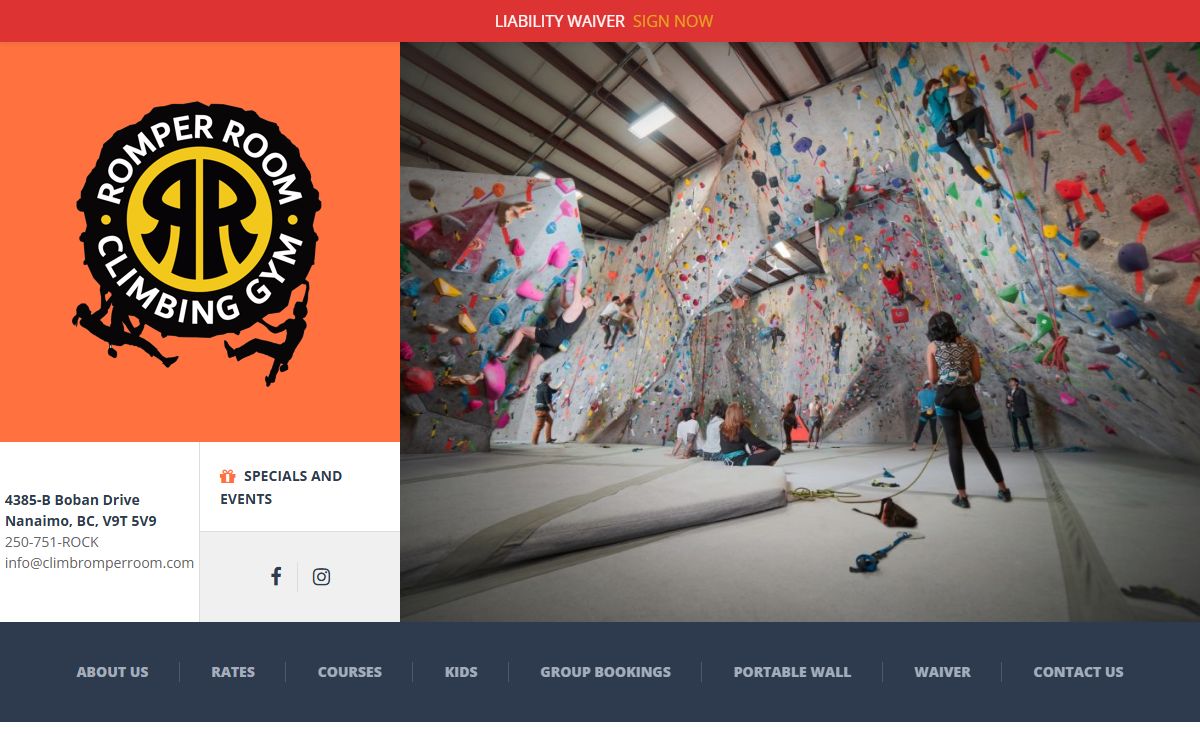Click the Liability Waiver banner text
Screen dimensions: 1200x740
560,21
